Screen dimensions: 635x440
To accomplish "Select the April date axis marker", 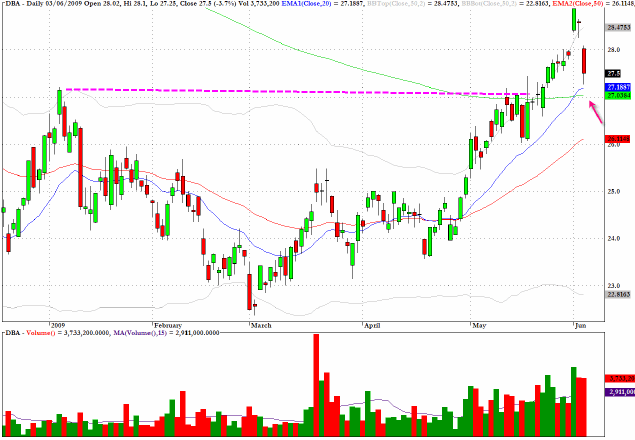I will pos(372,325).
